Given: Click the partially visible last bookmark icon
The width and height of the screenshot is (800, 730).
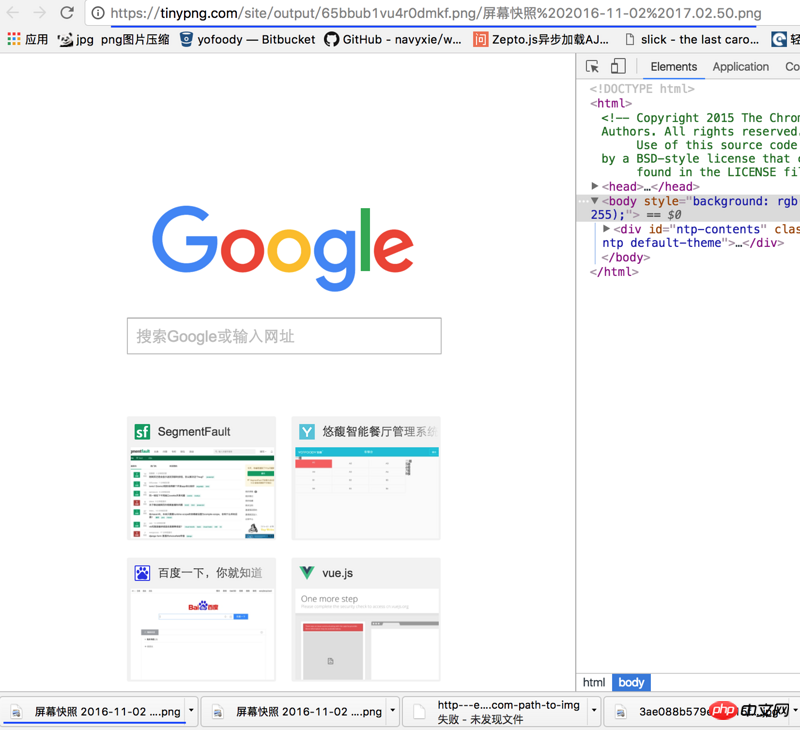Looking at the screenshot, I should click(780, 39).
